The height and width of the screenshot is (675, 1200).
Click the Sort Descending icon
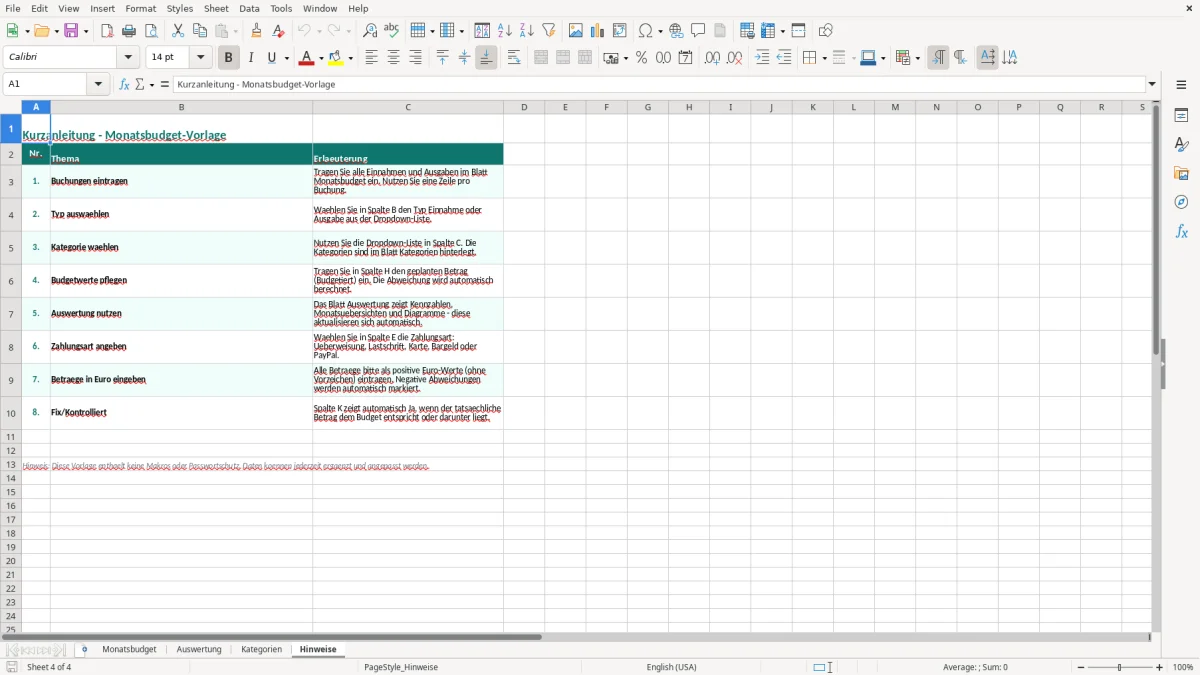(x=526, y=31)
